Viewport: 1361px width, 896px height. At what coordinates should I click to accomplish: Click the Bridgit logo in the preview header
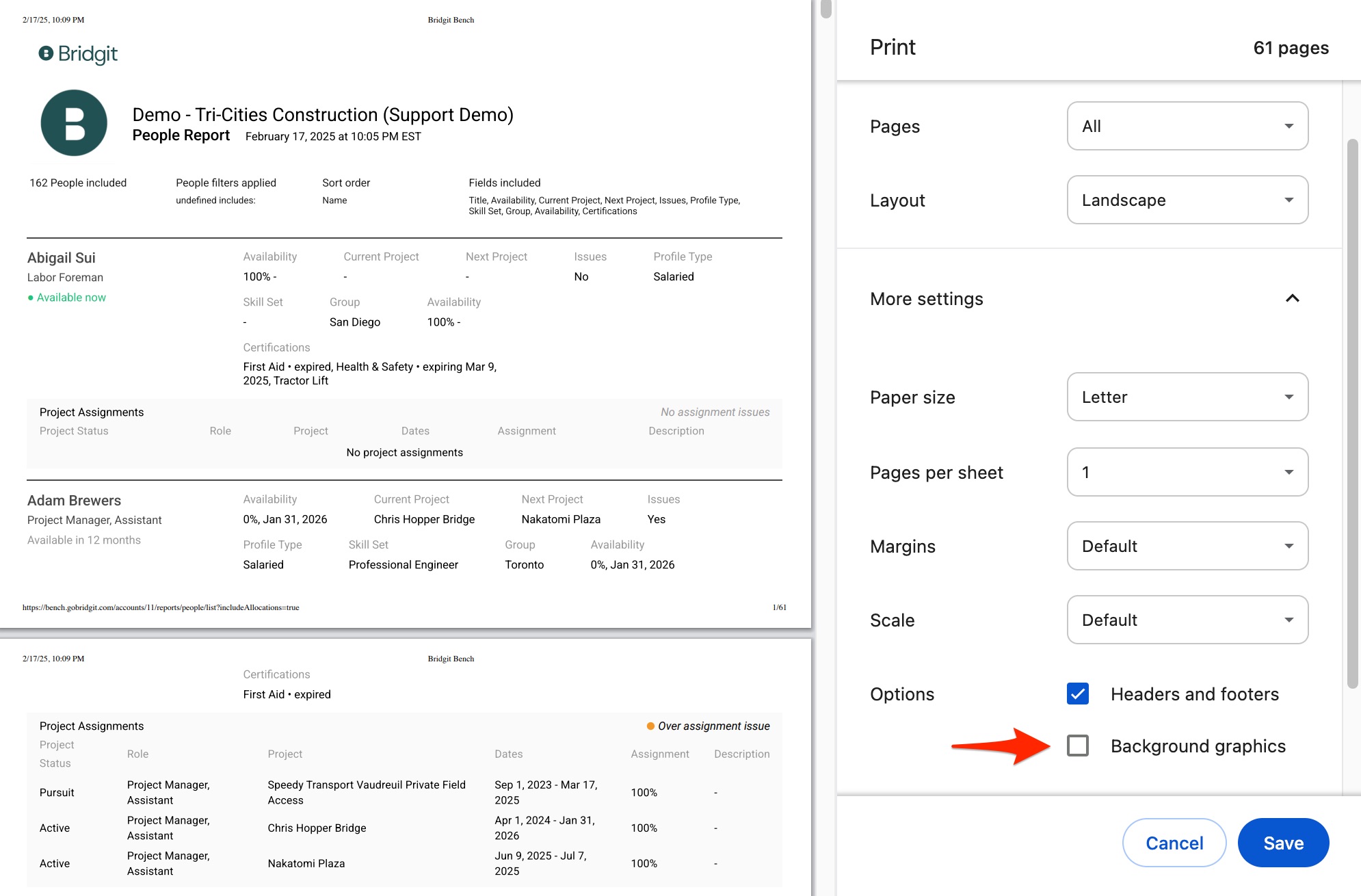(78, 53)
